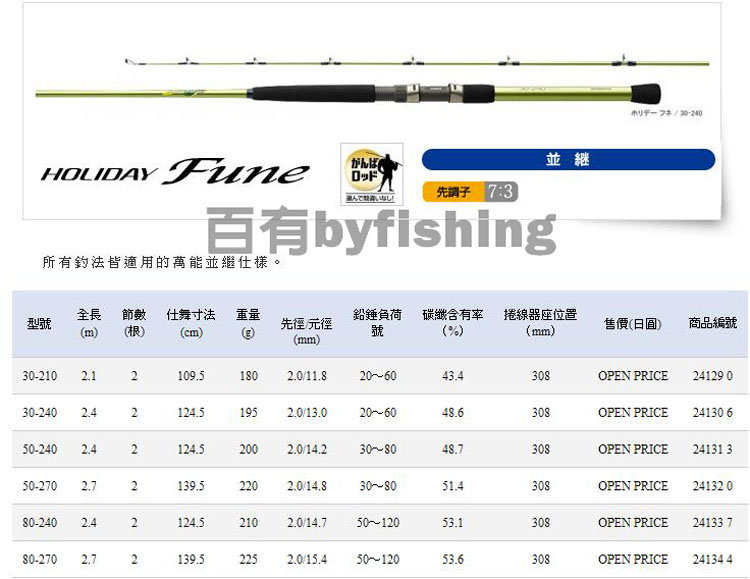Click the 所有釣法皆適用 description text
The image size is (750, 579).
point(162,262)
